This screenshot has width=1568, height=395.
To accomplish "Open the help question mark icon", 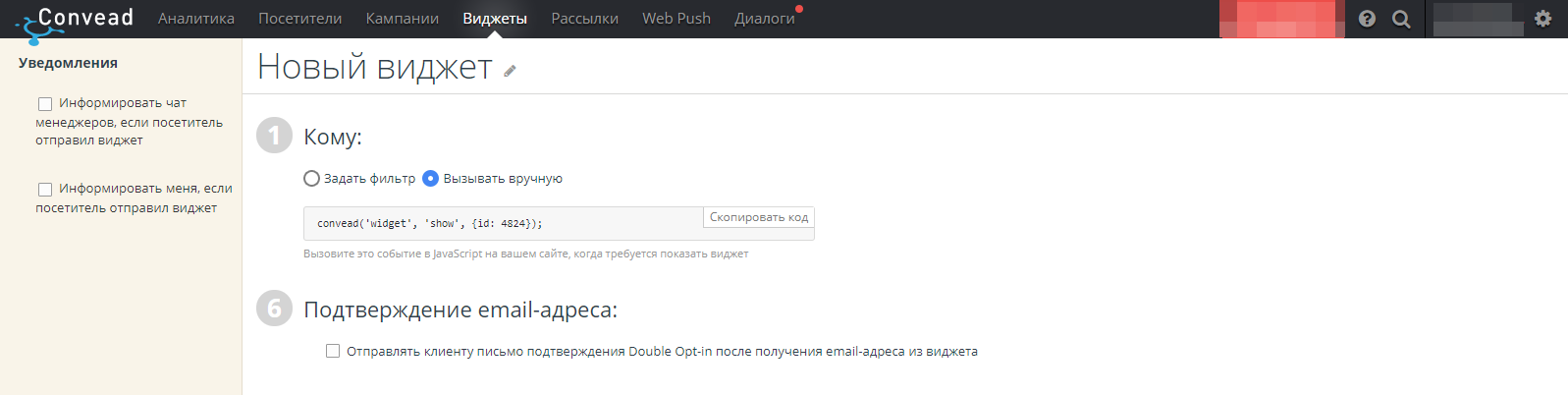I will pyautogui.click(x=1367, y=19).
